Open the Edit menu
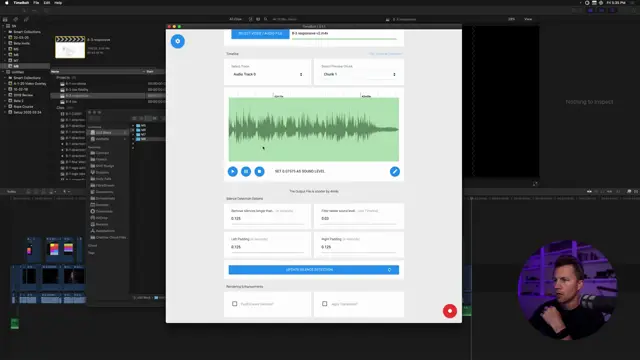Screen dimensions: 640x360 (x=47, y=3)
